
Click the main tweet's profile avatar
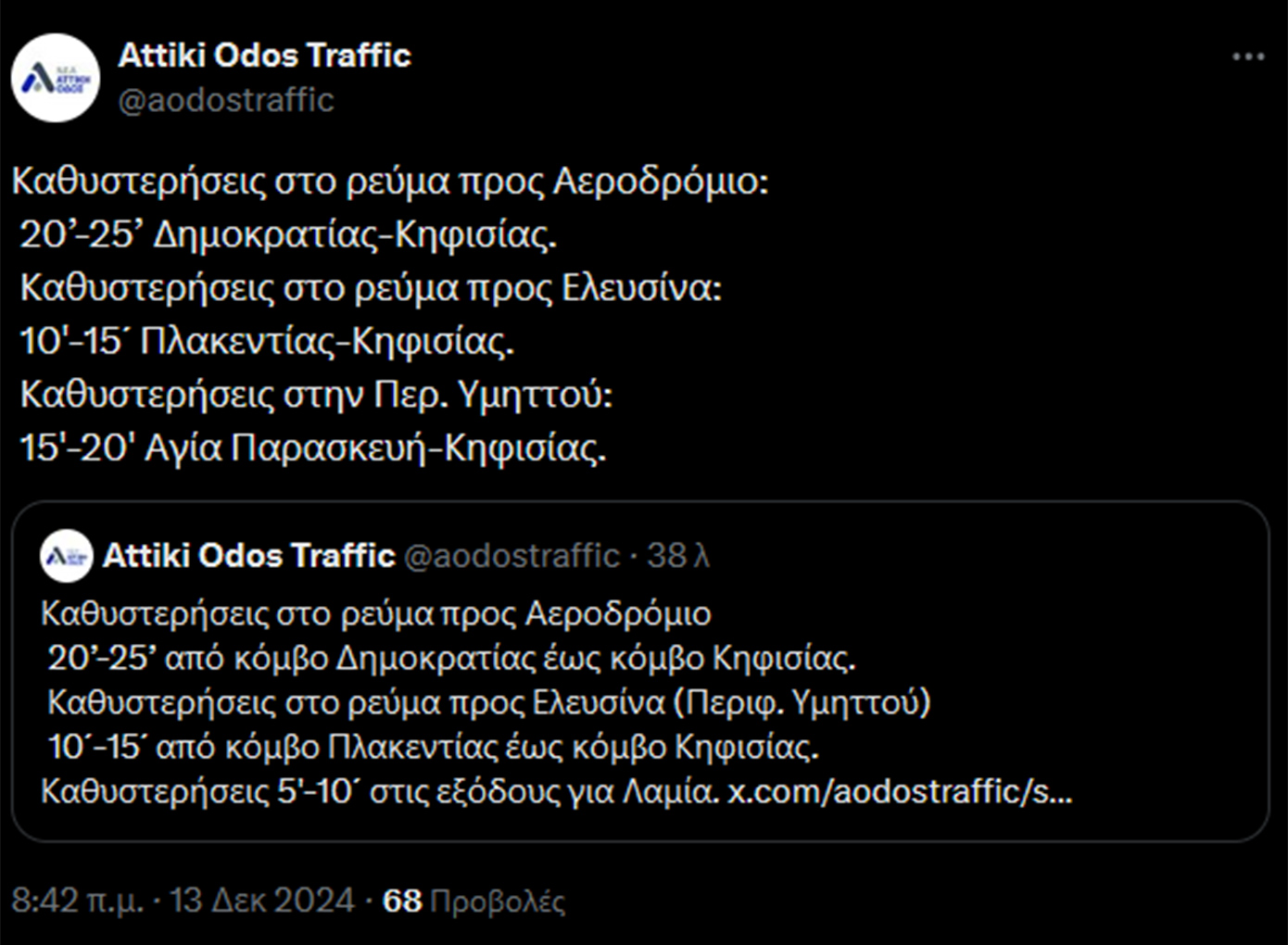coord(56,78)
